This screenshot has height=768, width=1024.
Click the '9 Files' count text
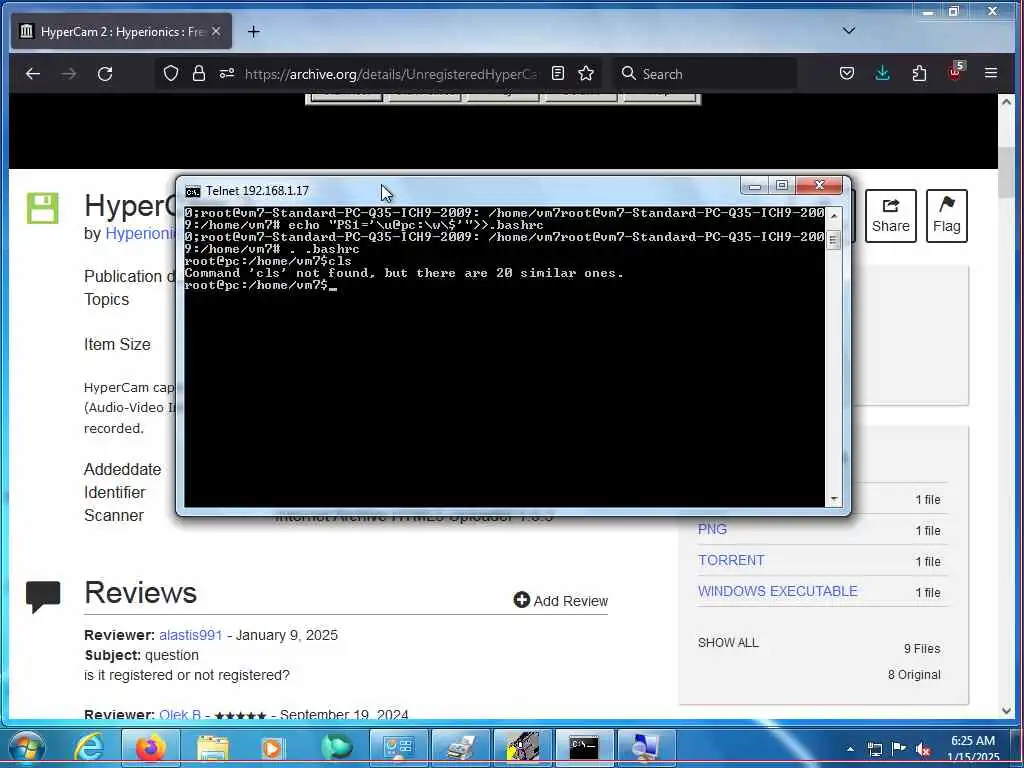coord(921,648)
